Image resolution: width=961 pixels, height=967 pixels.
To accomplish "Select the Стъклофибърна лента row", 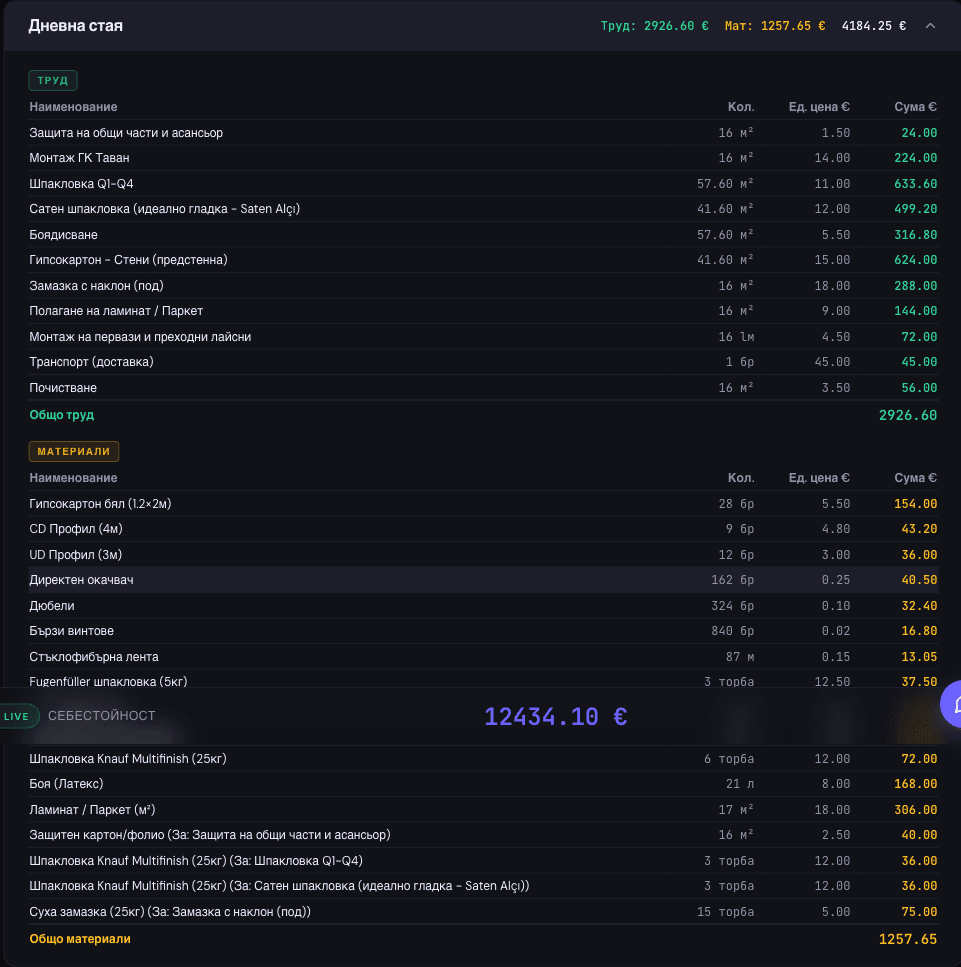I will 483,657.
